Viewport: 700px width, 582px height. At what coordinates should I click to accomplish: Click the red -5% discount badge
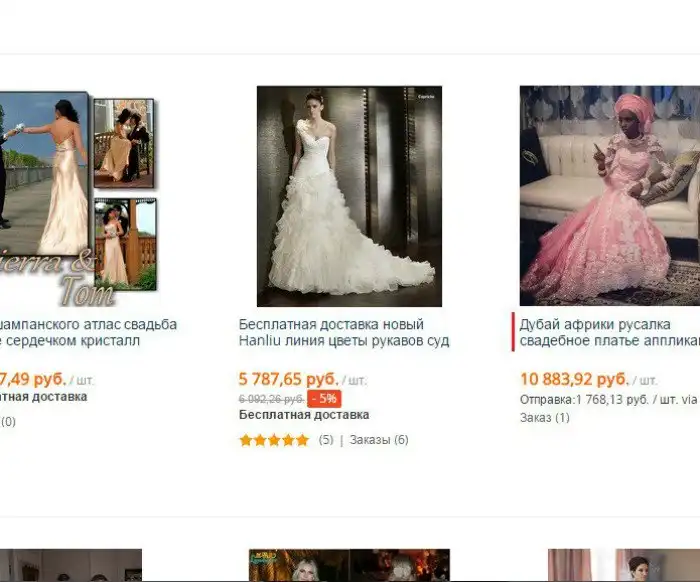(325, 399)
